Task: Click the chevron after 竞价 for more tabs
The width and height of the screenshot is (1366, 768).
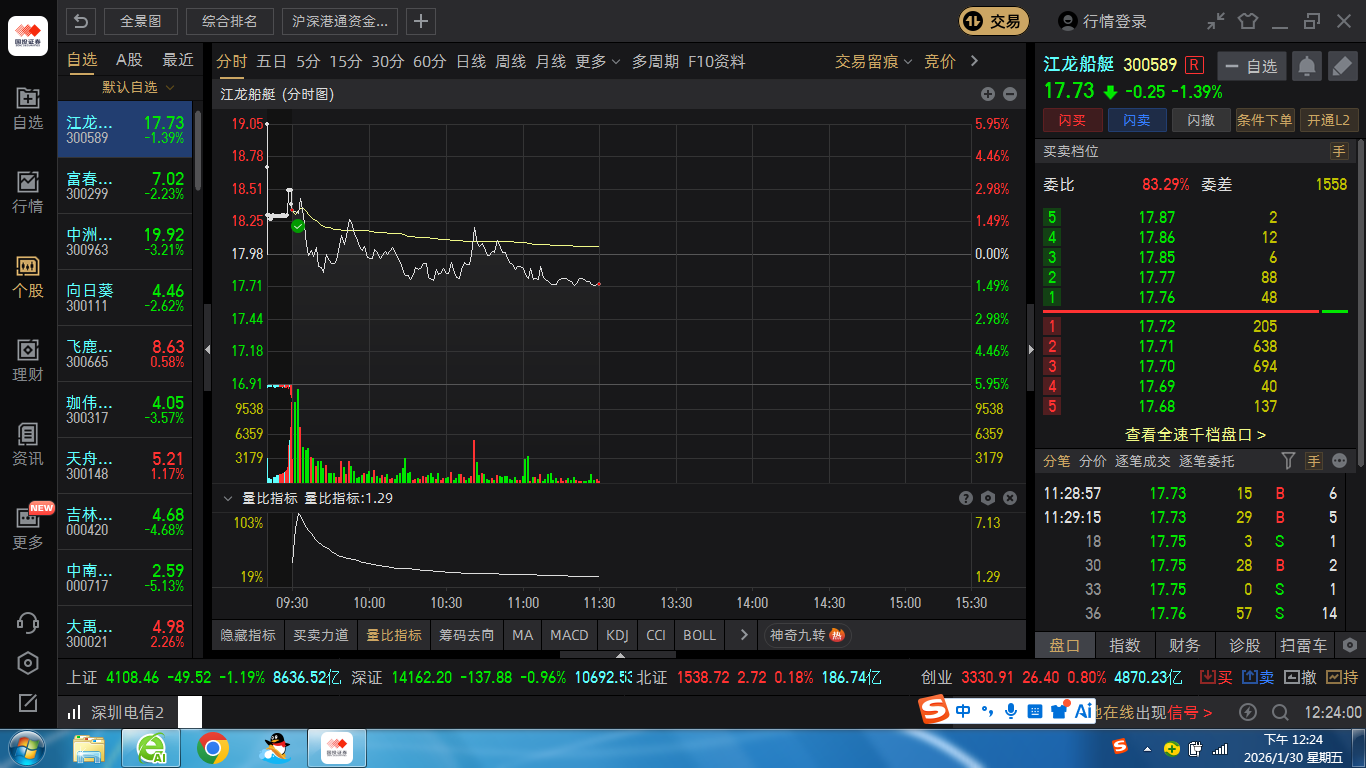Action: (x=975, y=62)
